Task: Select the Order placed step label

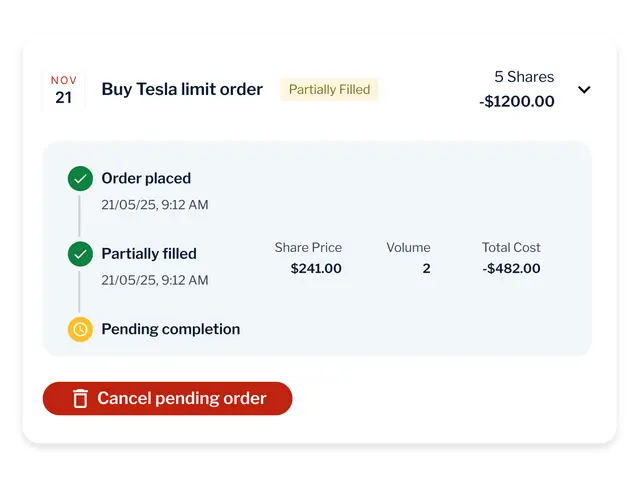Action: pos(146,179)
